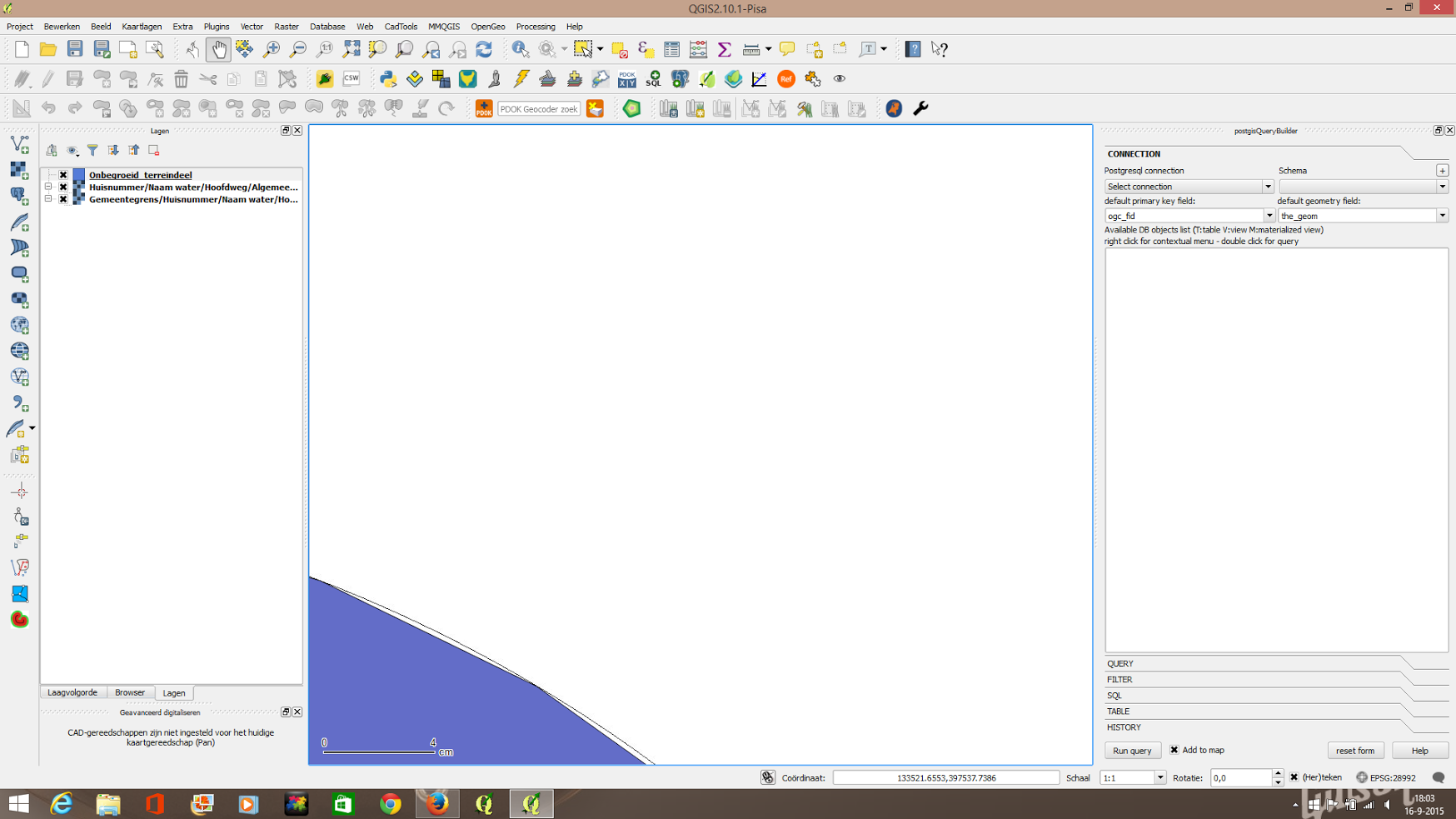The height and width of the screenshot is (819, 1456).
Task: Click the orange PDOK plus icon
Action: (484, 109)
